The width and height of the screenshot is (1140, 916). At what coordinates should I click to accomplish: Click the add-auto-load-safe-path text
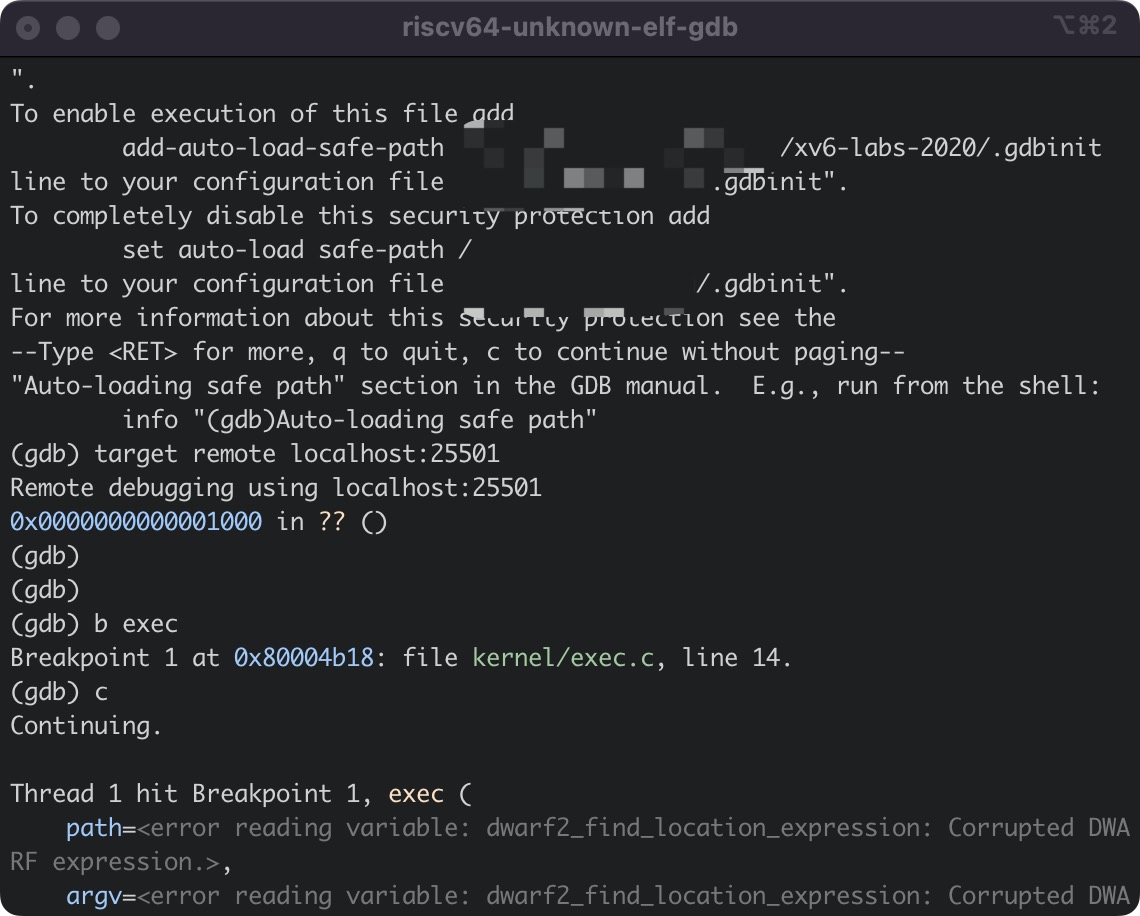point(282,147)
